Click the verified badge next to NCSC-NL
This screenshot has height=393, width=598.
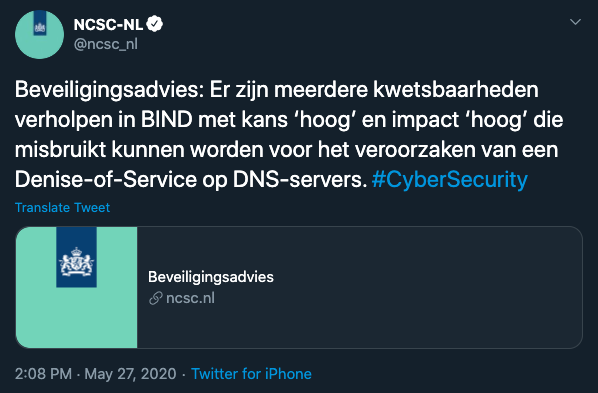click(154, 24)
